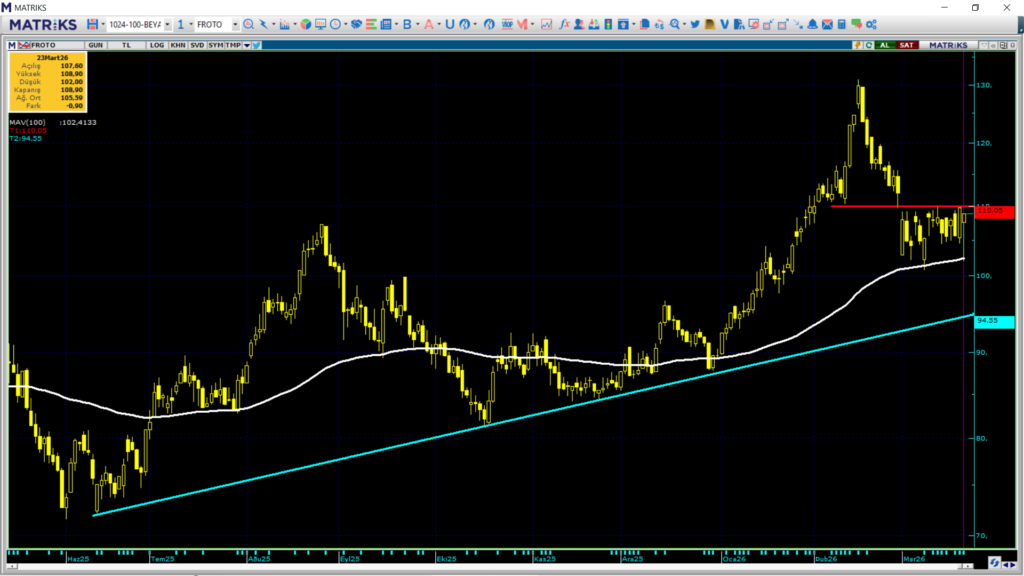
Task: Toggle KHN option in chart header
Action: 177,45
